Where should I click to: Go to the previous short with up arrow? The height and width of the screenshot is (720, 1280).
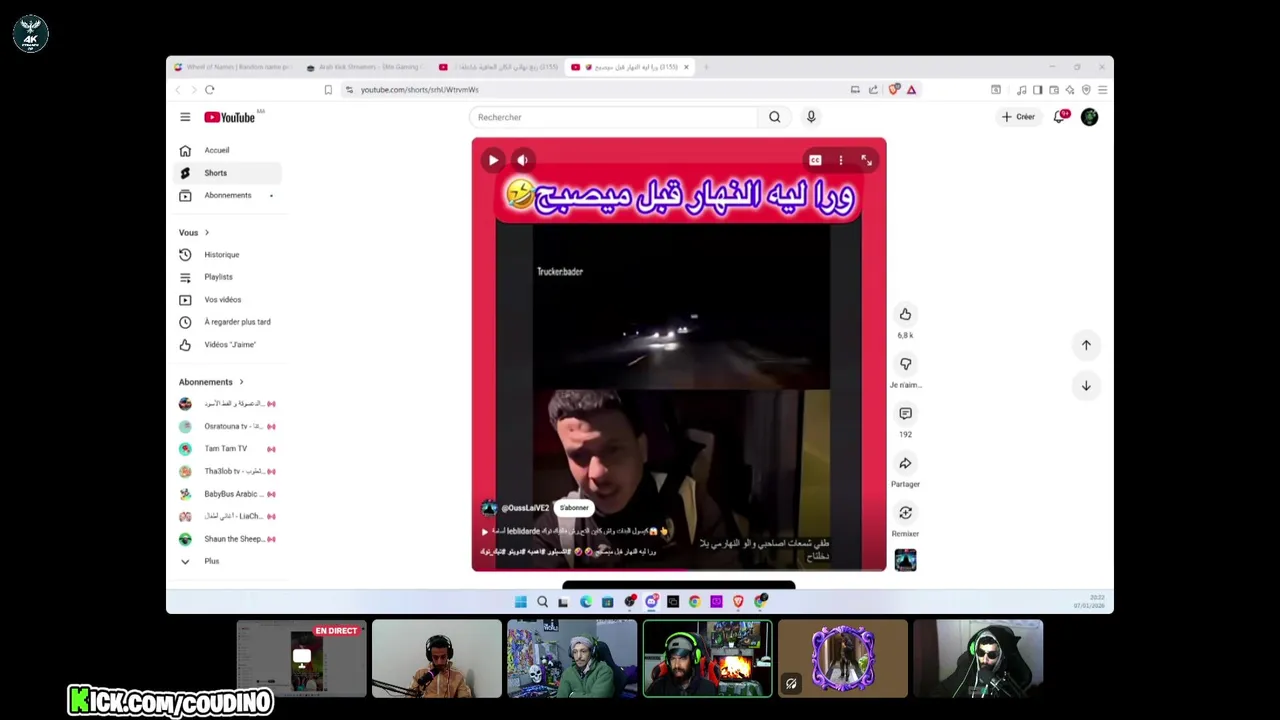1086,345
